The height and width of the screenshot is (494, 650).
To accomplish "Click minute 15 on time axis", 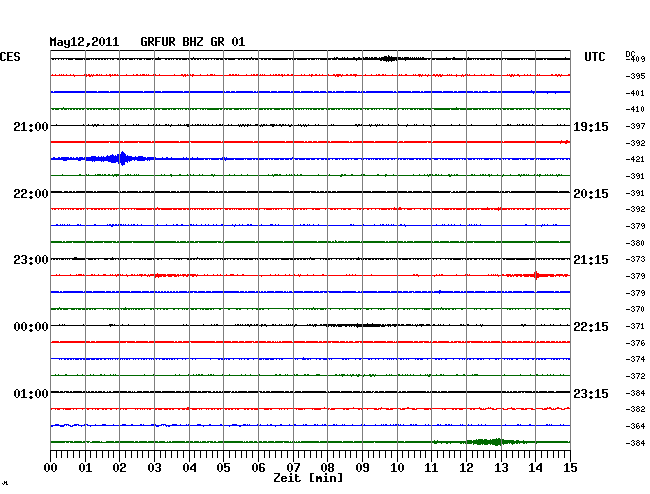I will click(570, 468).
